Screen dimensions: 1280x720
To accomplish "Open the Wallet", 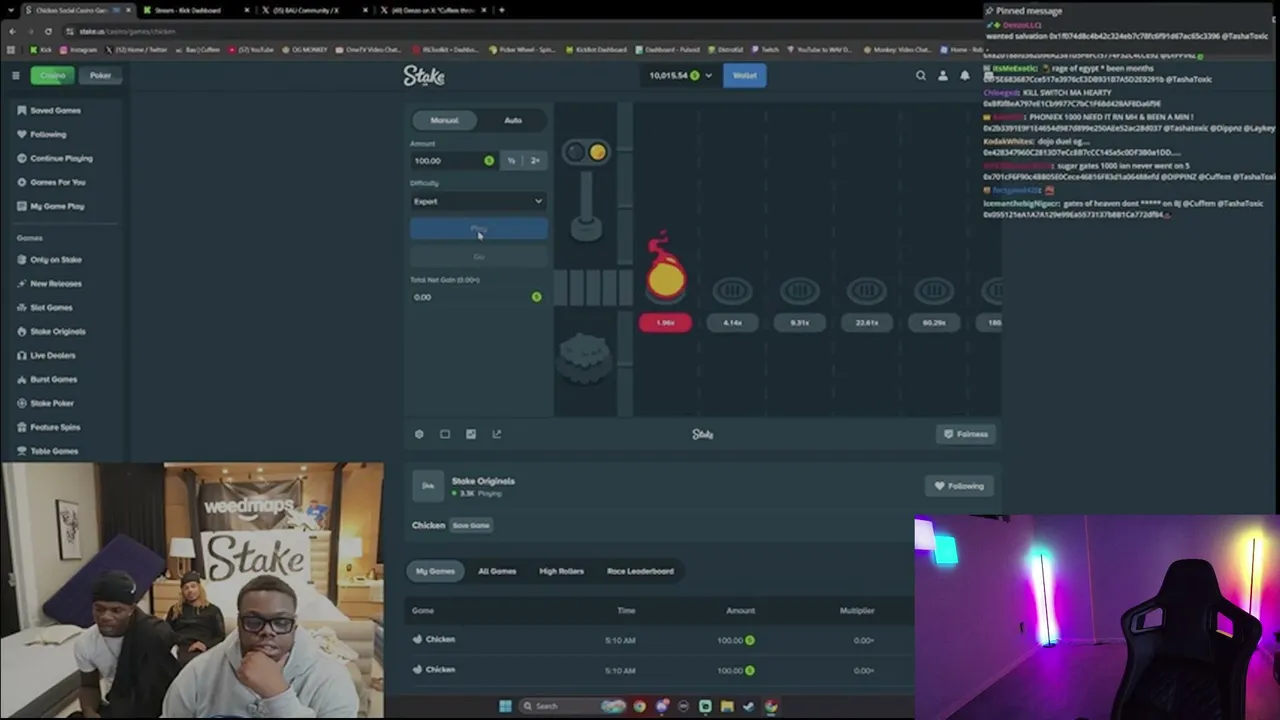I will (745, 75).
